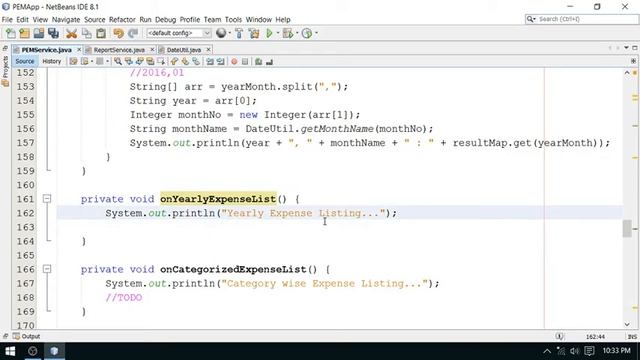The image size is (640, 360).
Task: Click the Find Selection magnifier icon
Action: pos(118,62)
